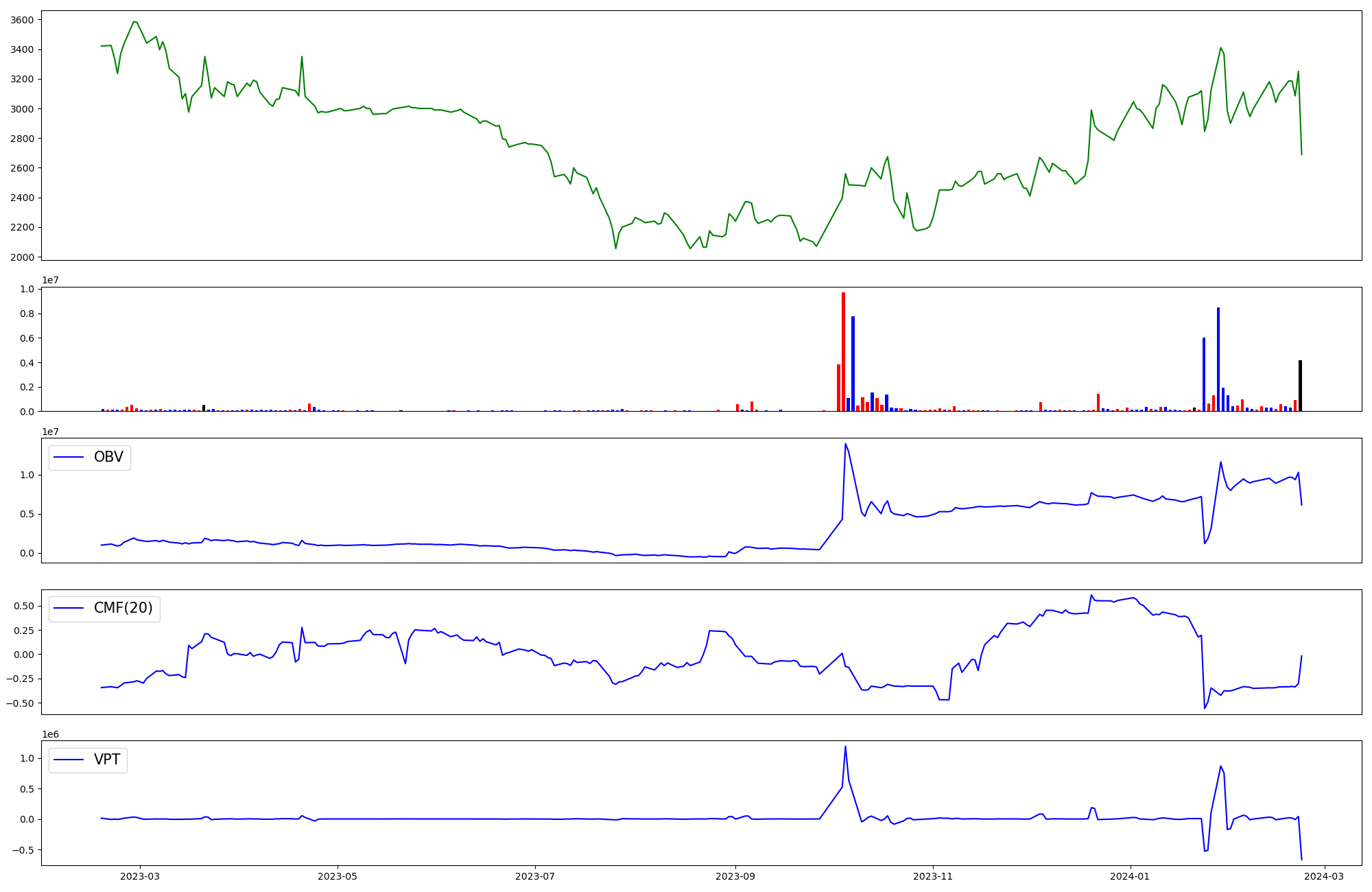Image resolution: width=1372 pixels, height=892 pixels.
Task: Select the 2023-07 x-axis date label
Action: (534, 876)
